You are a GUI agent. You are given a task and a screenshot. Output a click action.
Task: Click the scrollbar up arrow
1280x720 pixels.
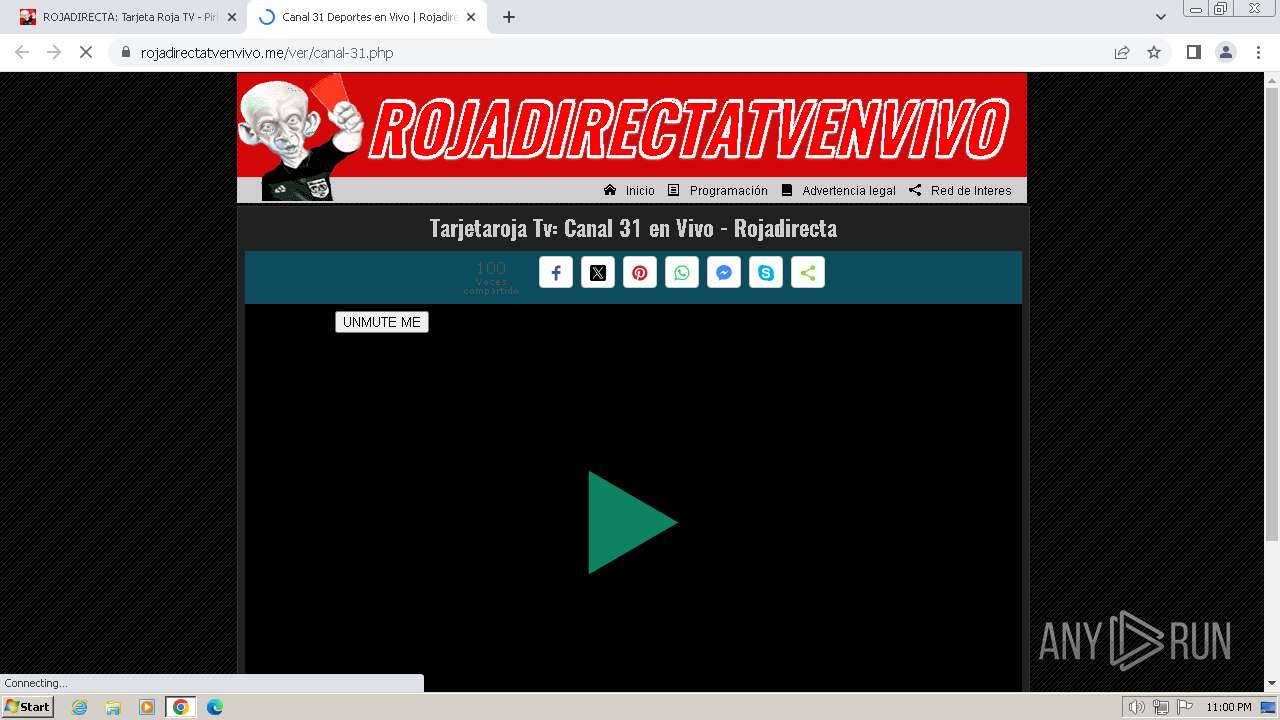1272,79
